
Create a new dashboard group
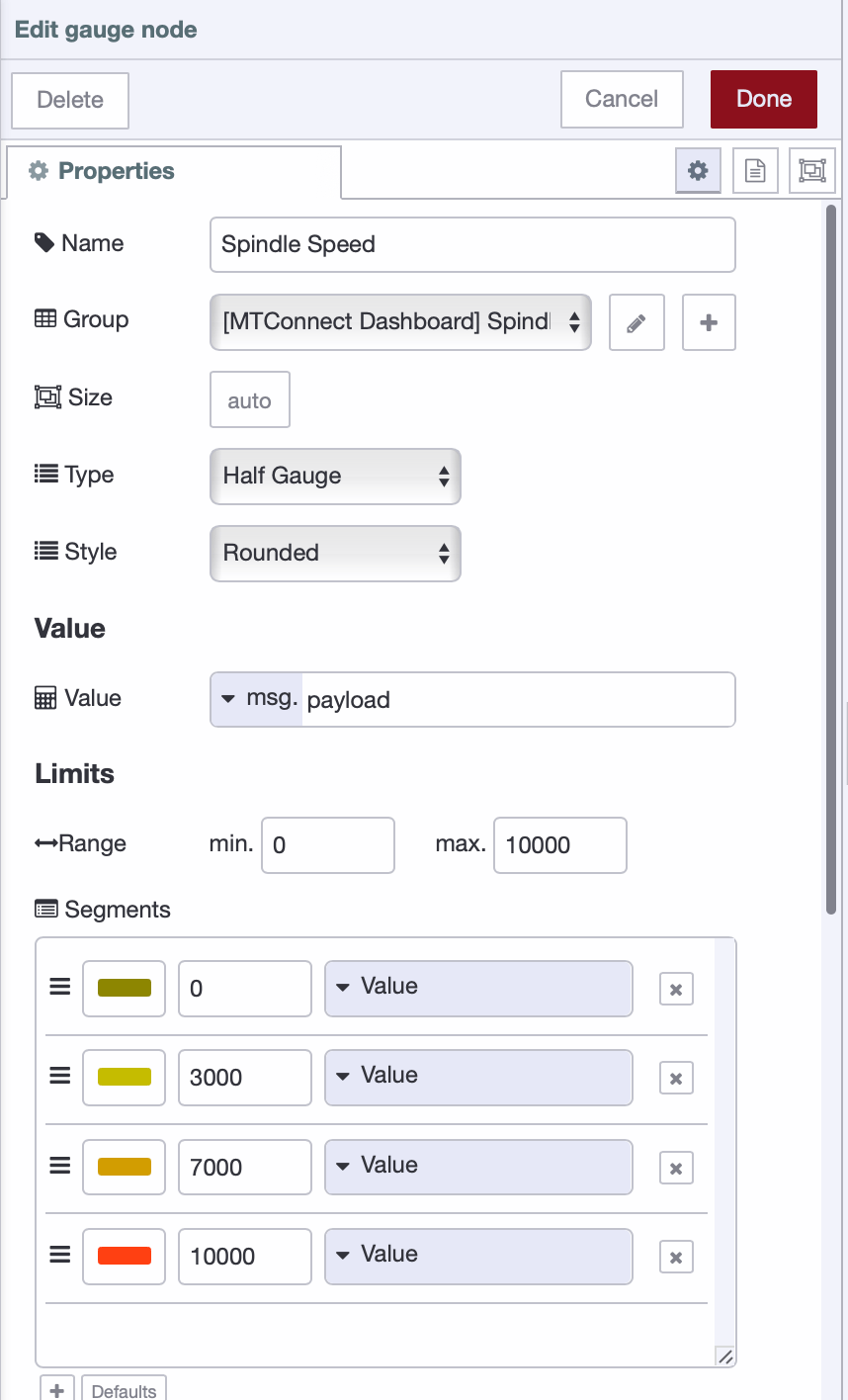709,322
